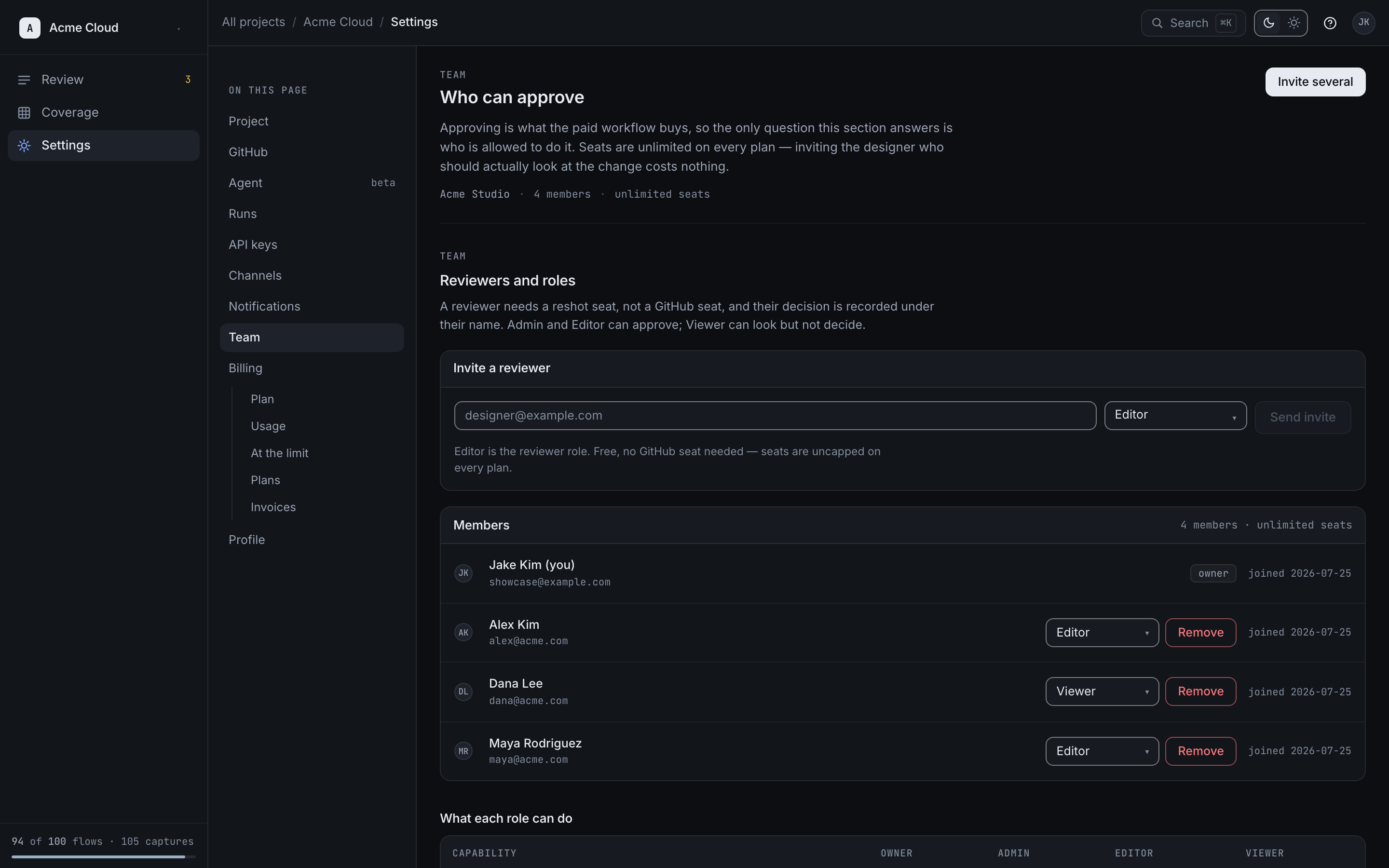Change Dana Lee's Viewer role dropdown

[x=1102, y=692]
